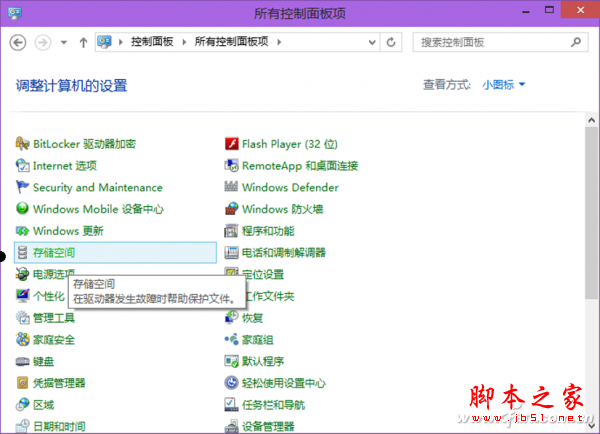Viewport: 600px width, 434px height.
Task: Open recent locations dropdown arrow
Action: pyautogui.click(x=64, y=42)
